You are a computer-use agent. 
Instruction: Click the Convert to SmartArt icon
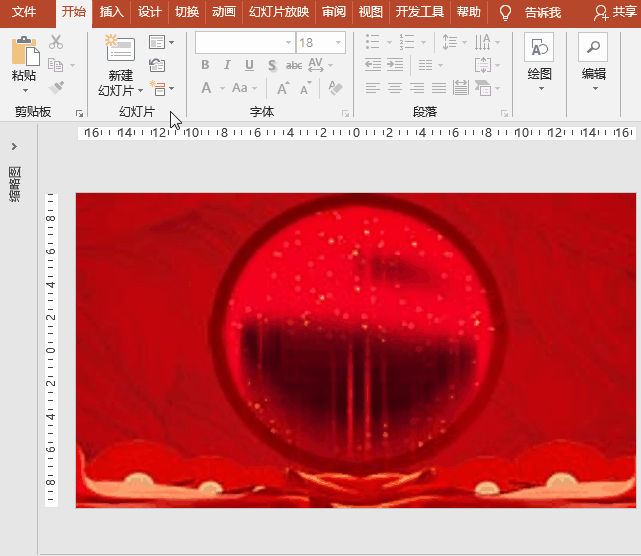click(x=483, y=88)
